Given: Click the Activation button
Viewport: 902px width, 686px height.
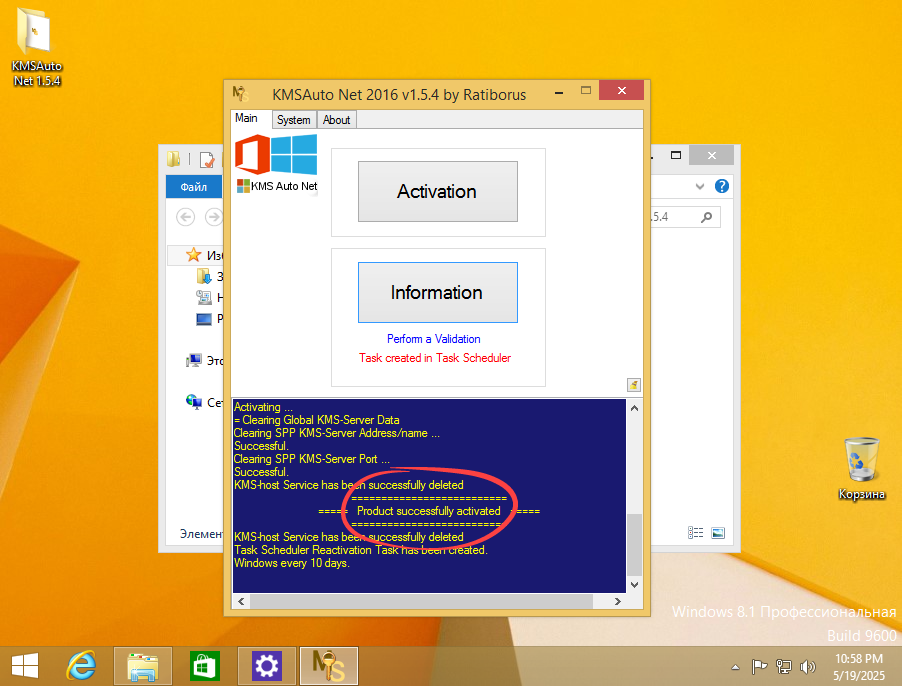Looking at the screenshot, I should pyautogui.click(x=437, y=191).
